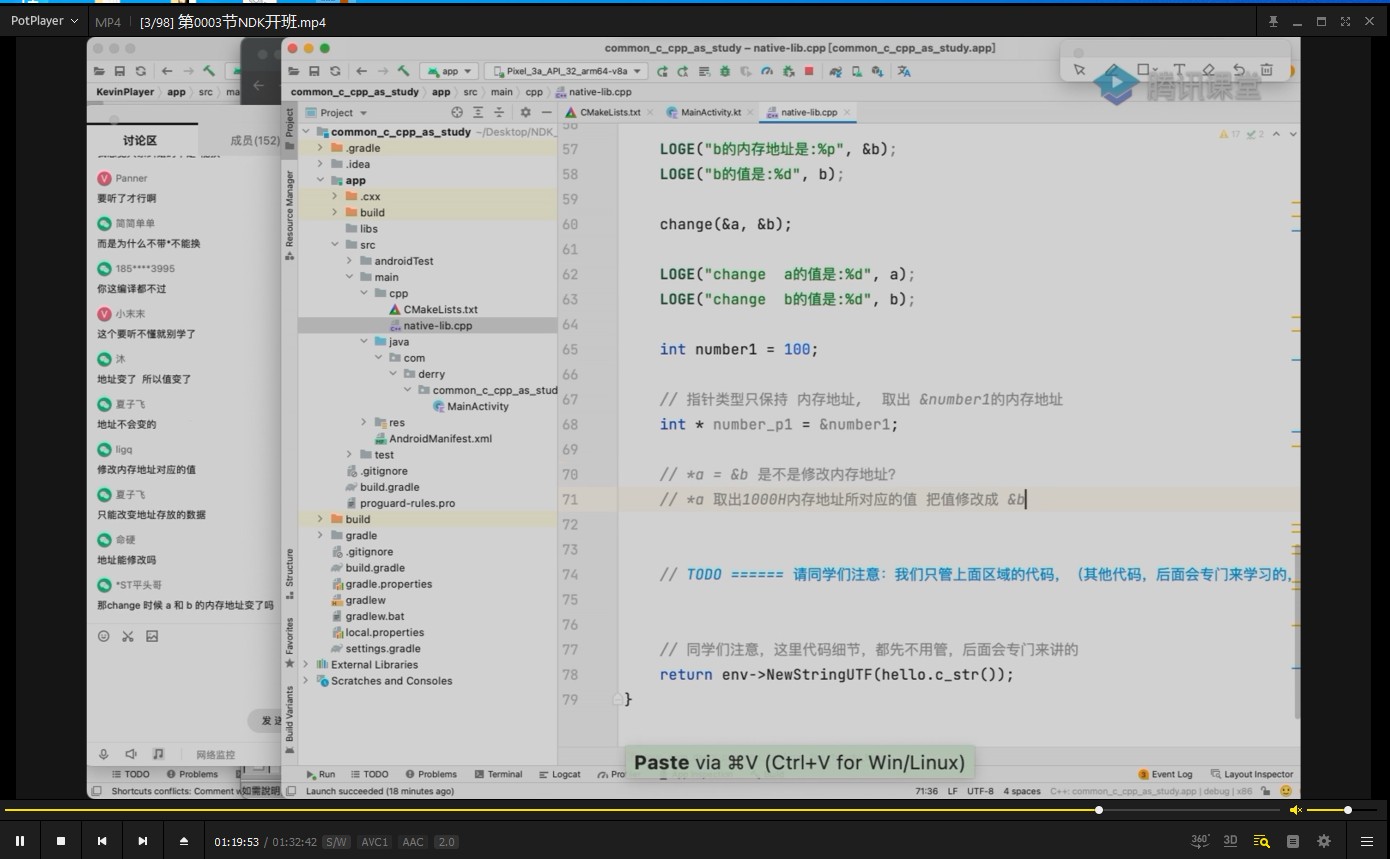
Task: Seek on the video progress bar
Action: click(640, 810)
